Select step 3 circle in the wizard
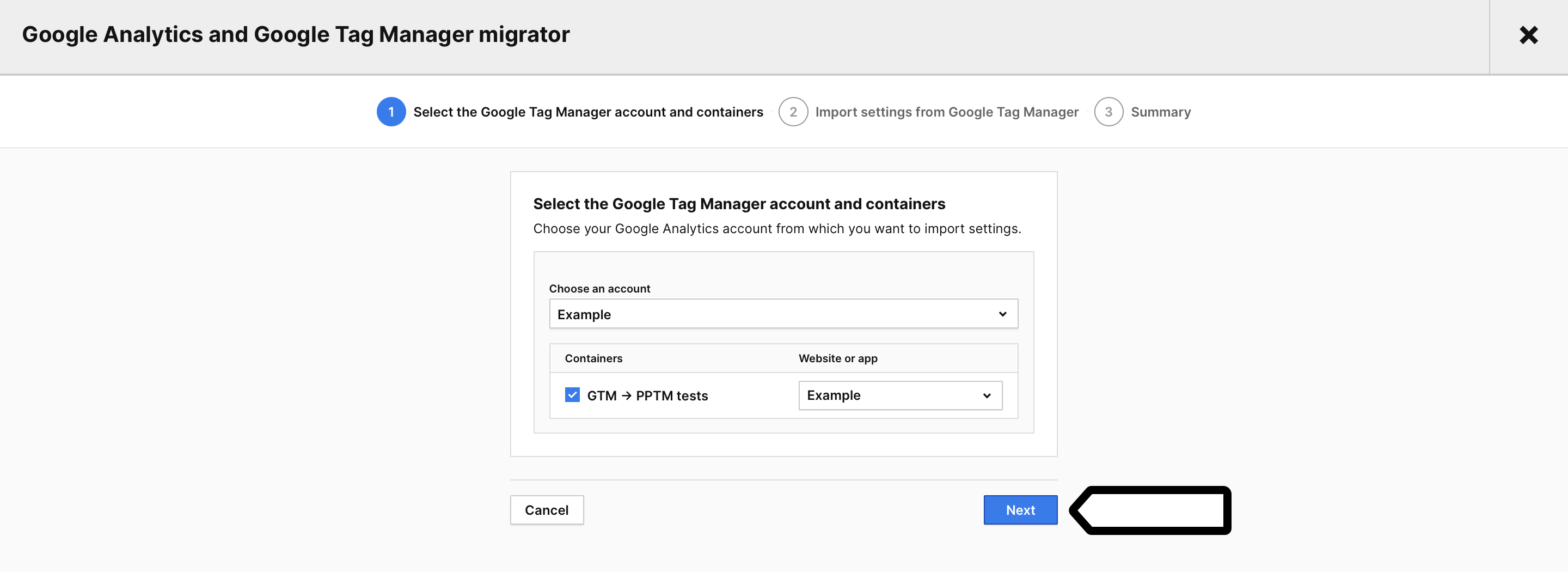Viewport: 1568px width, 572px height. 1108,112
